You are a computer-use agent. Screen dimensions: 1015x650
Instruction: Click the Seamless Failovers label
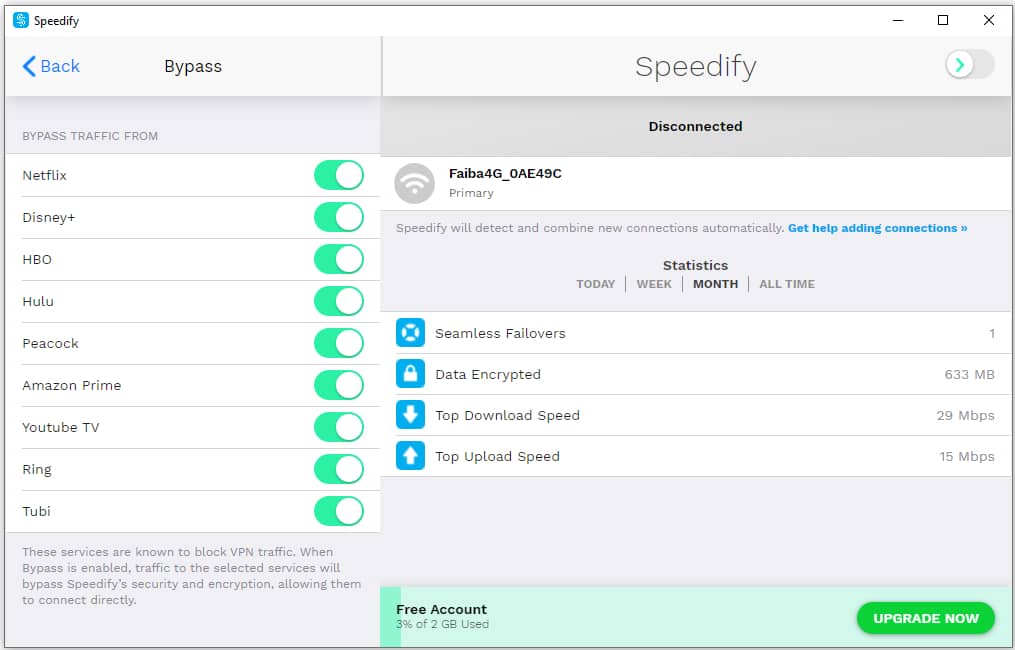tap(500, 333)
